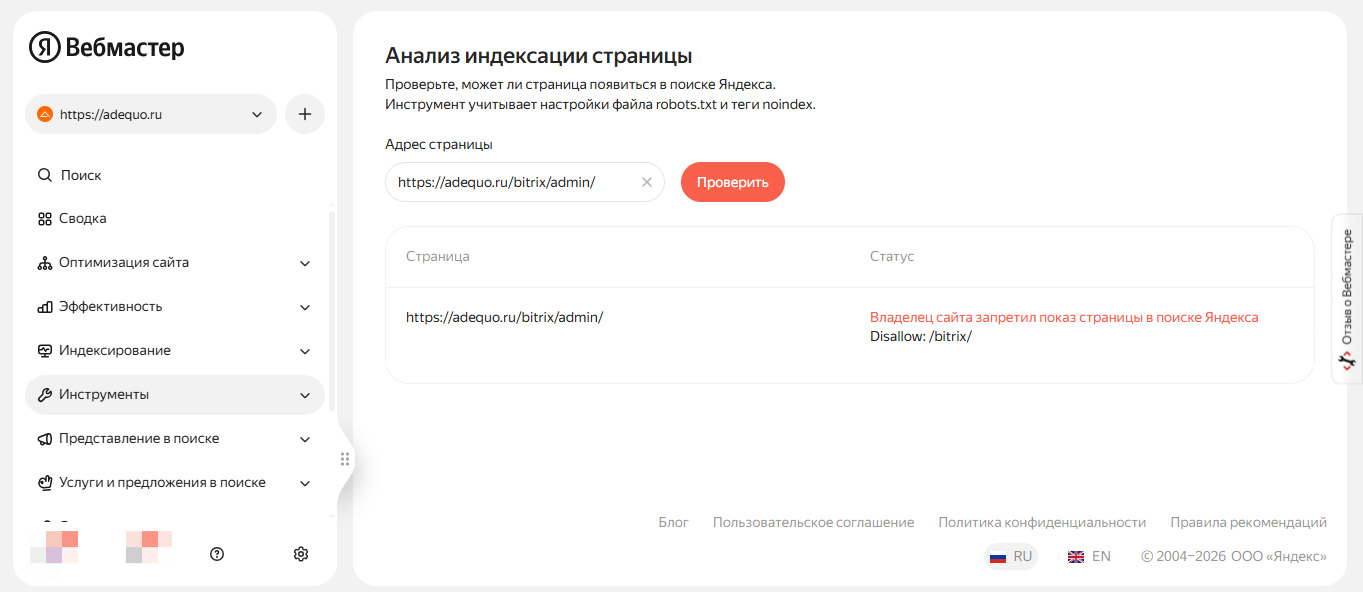Click the Disallow: /bitrix/ rule text
This screenshot has height=592, width=1363.
[921, 336]
